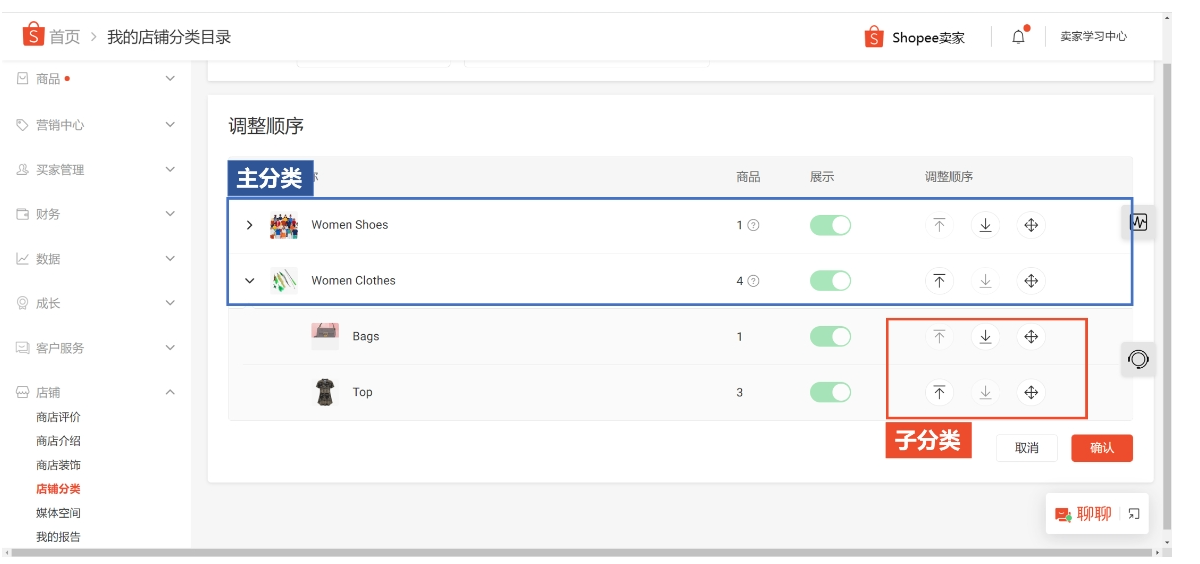Click drag handle icon for Top subcategory

point(1031,393)
